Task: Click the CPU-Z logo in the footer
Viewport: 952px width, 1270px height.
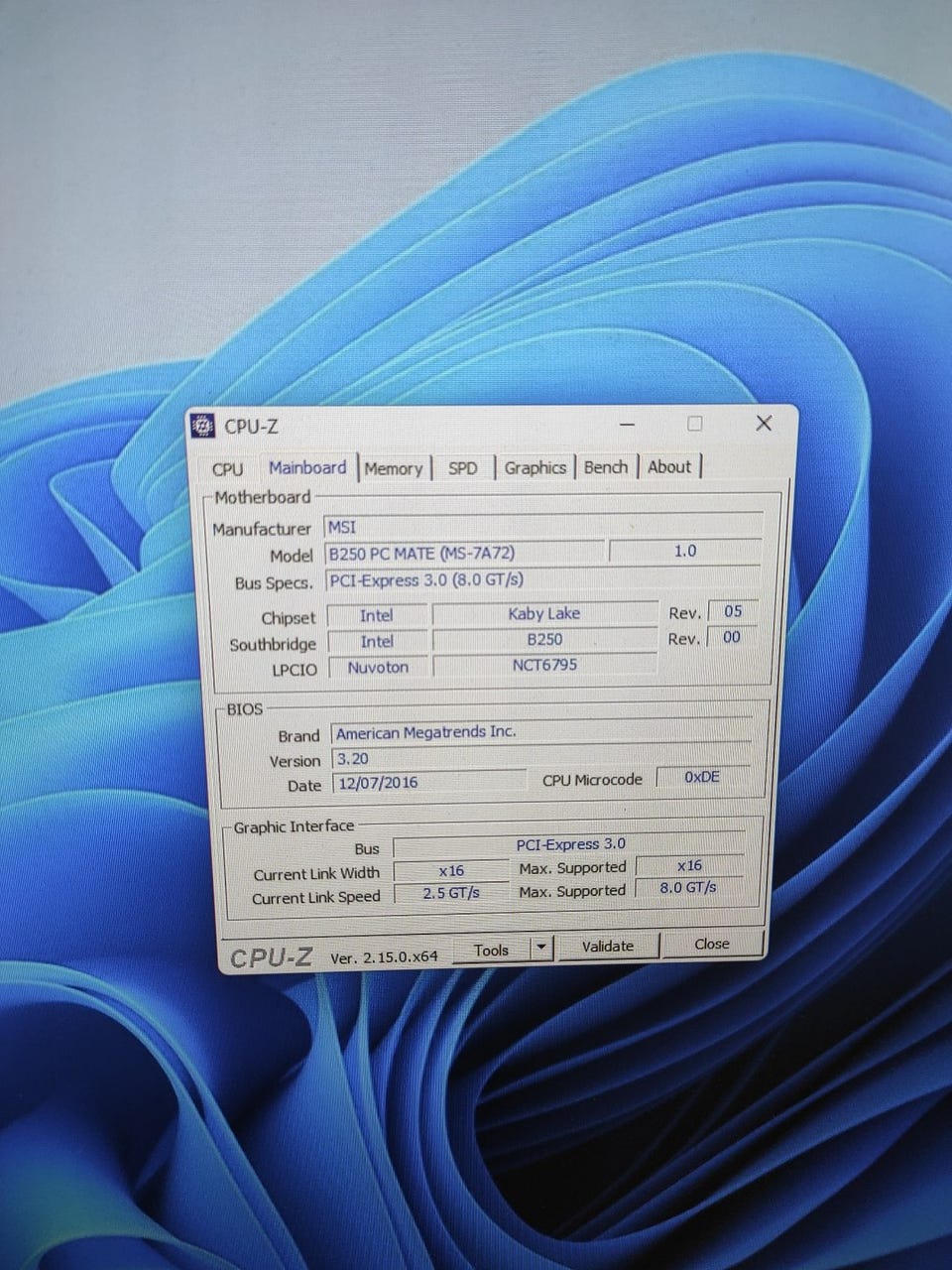Action: tap(272, 957)
